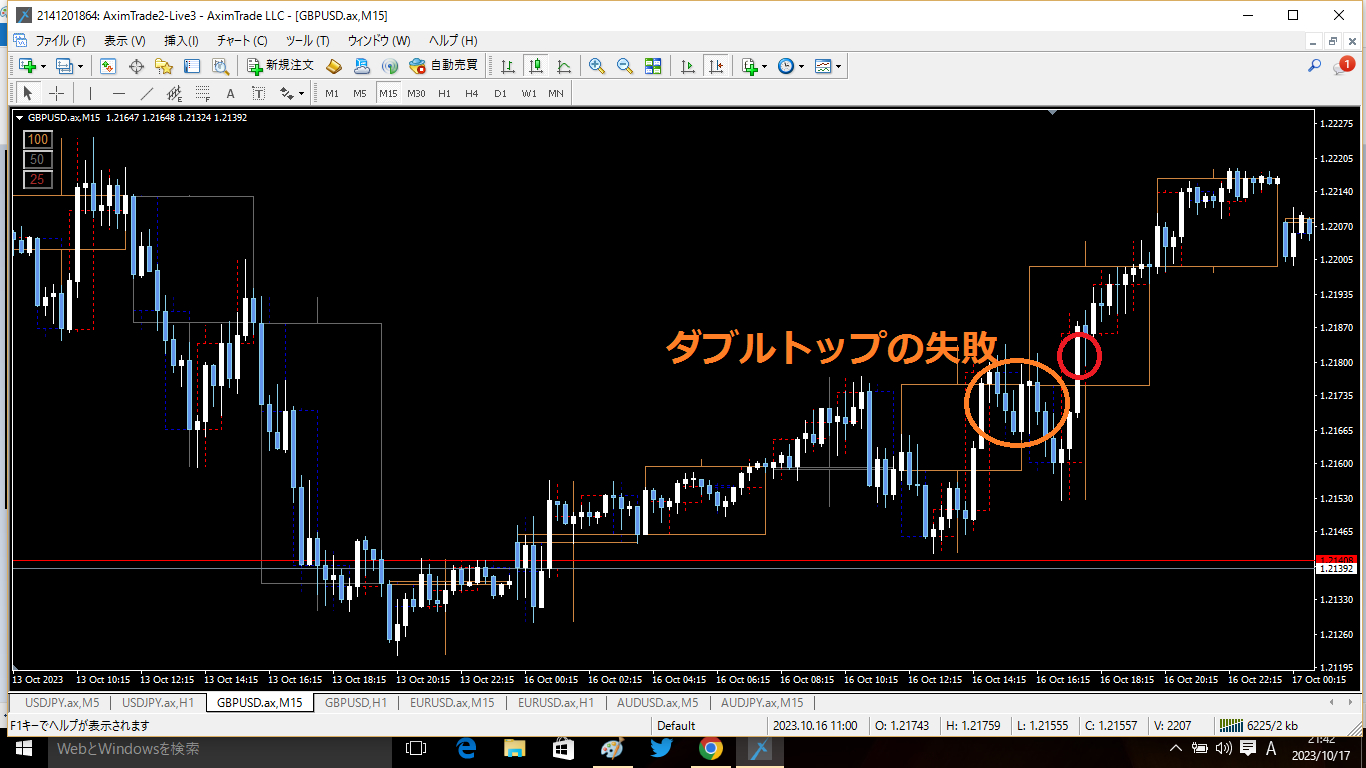This screenshot has height=768, width=1366.
Task: Choose the horizontal line tool
Action: tap(119, 93)
